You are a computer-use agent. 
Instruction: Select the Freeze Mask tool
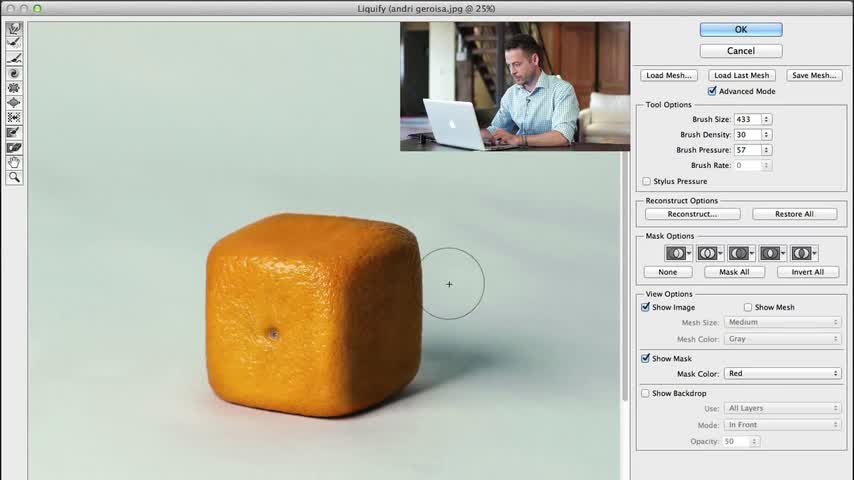coord(14,132)
